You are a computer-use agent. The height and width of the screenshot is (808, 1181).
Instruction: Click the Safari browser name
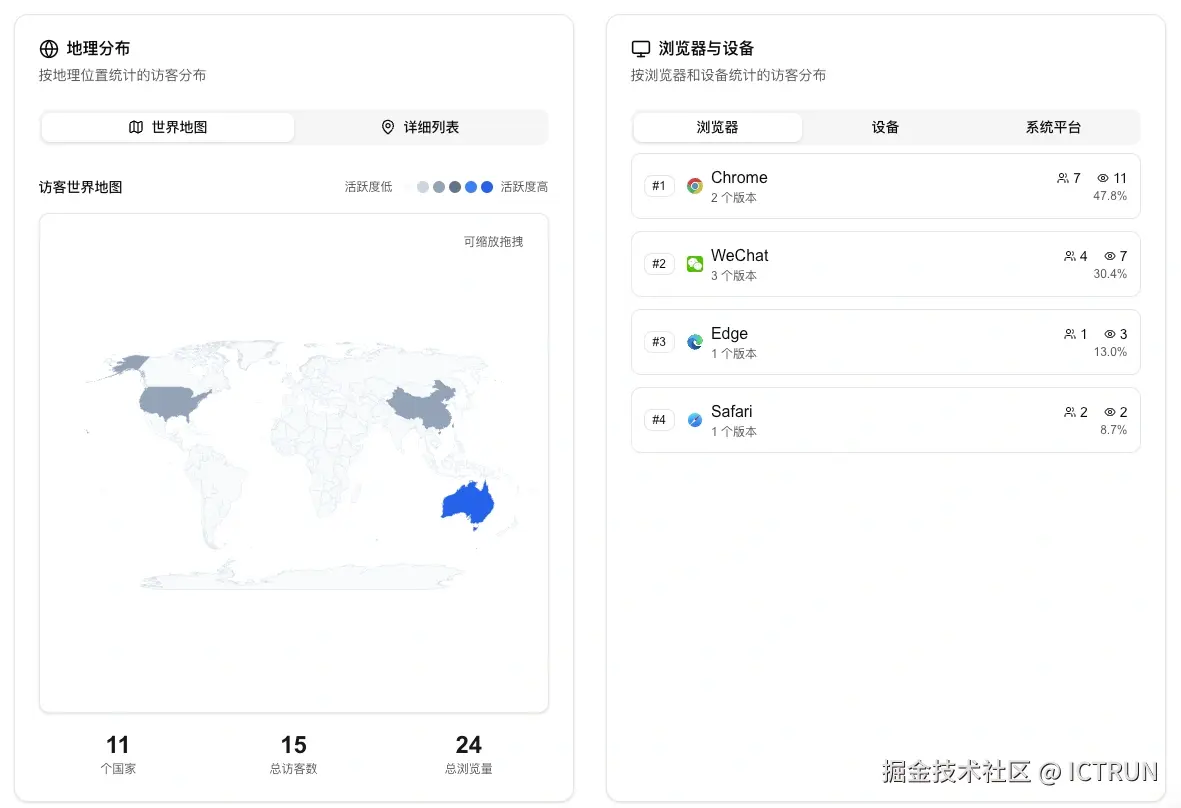(x=731, y=412)
